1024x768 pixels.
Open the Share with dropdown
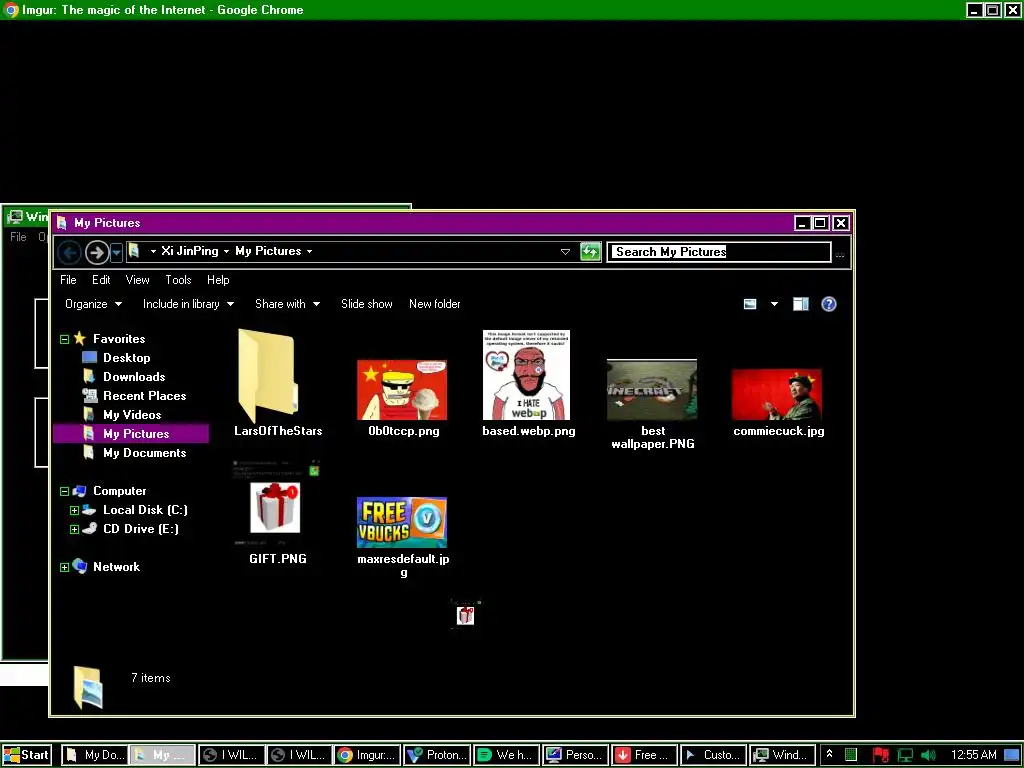[287, 304]
